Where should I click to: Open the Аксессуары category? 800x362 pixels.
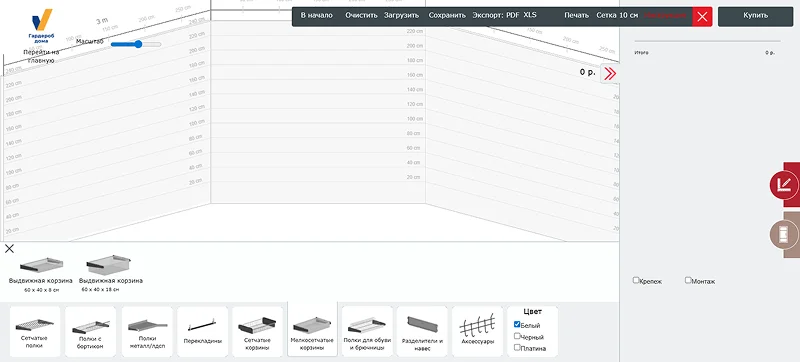(x=477, y=331)
